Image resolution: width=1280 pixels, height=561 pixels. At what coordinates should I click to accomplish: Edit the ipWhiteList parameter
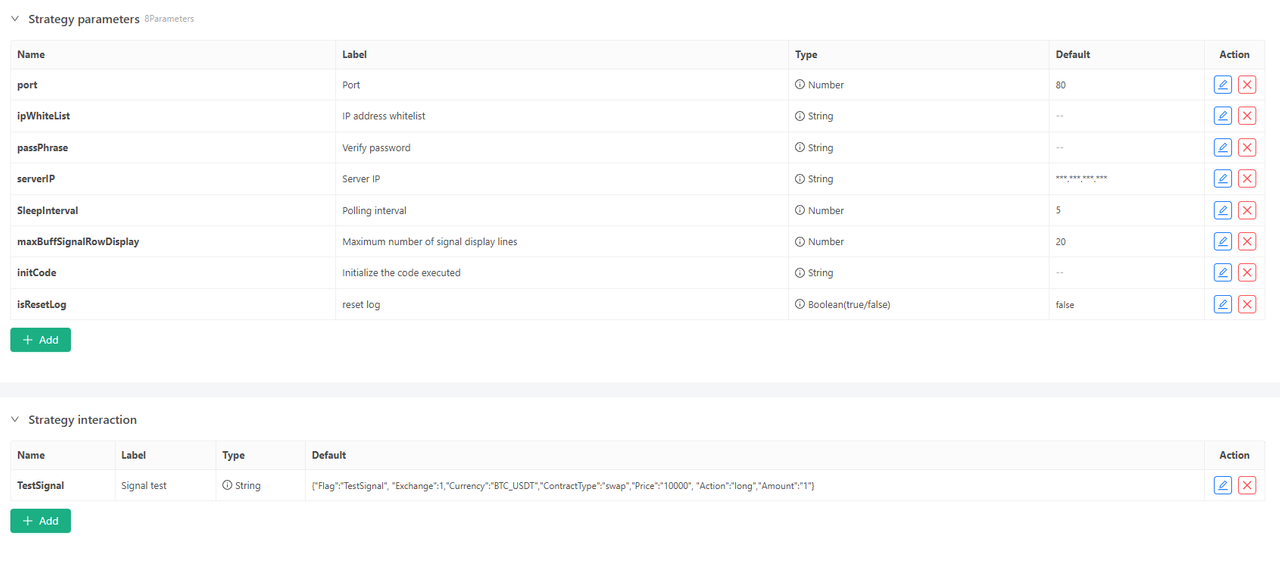pos(1222,116)
